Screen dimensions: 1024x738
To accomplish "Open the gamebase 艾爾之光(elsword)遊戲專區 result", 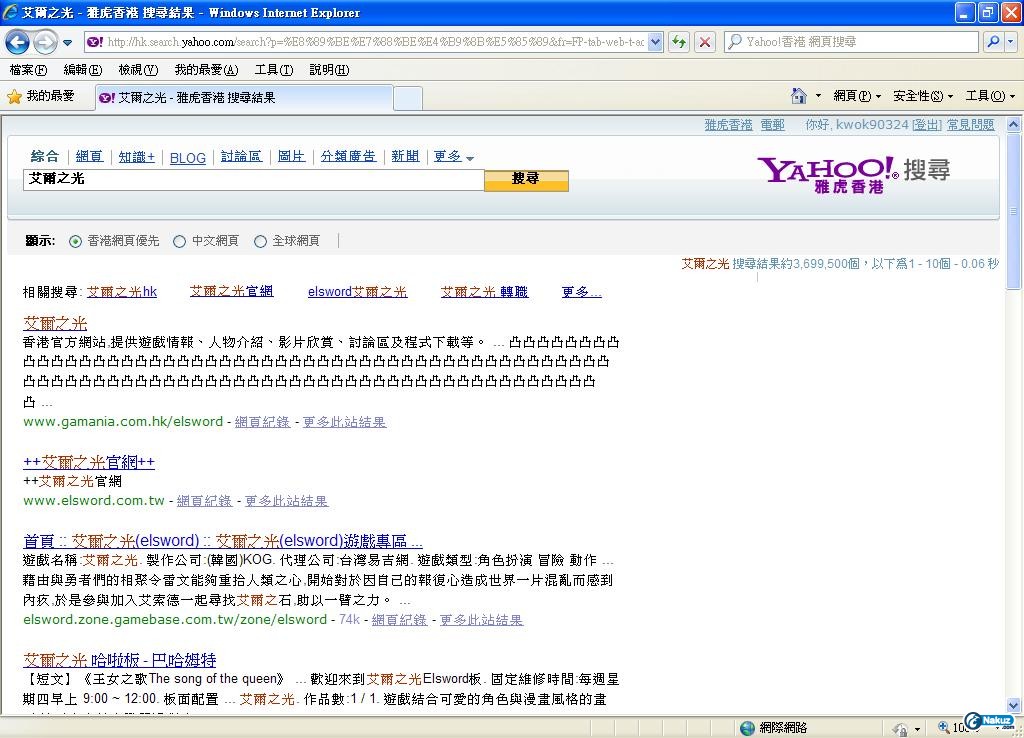I will 223,541.
